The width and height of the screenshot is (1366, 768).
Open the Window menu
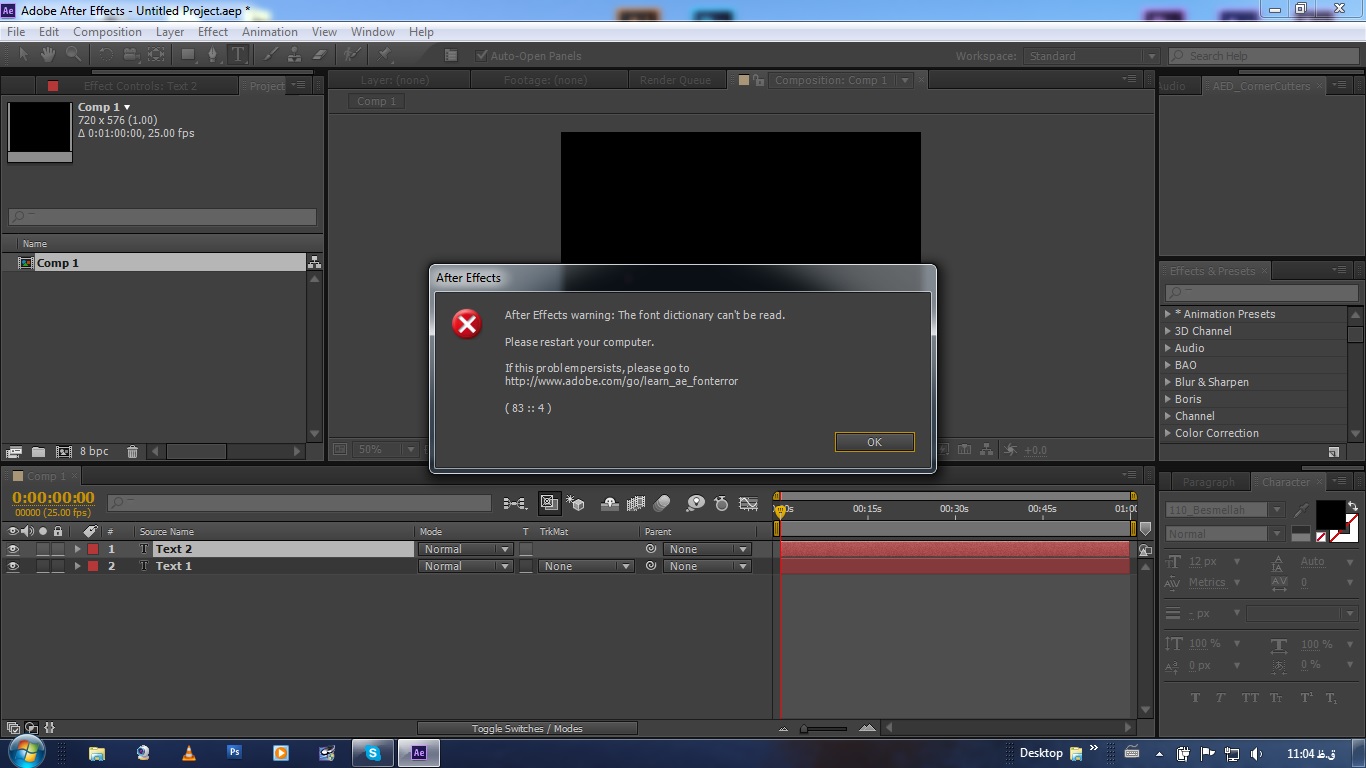click(373, 32)
